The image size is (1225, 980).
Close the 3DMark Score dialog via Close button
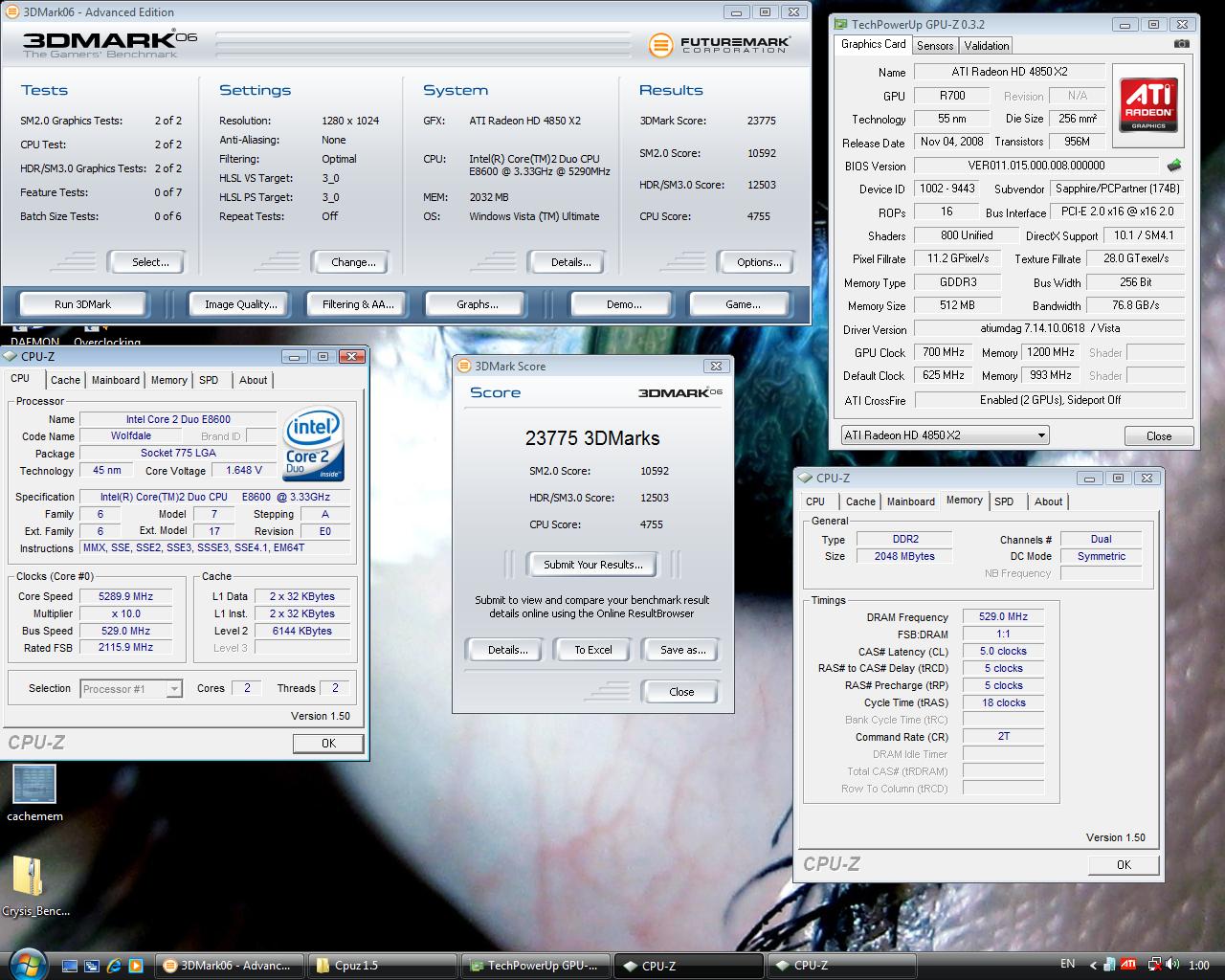[681, 692]
